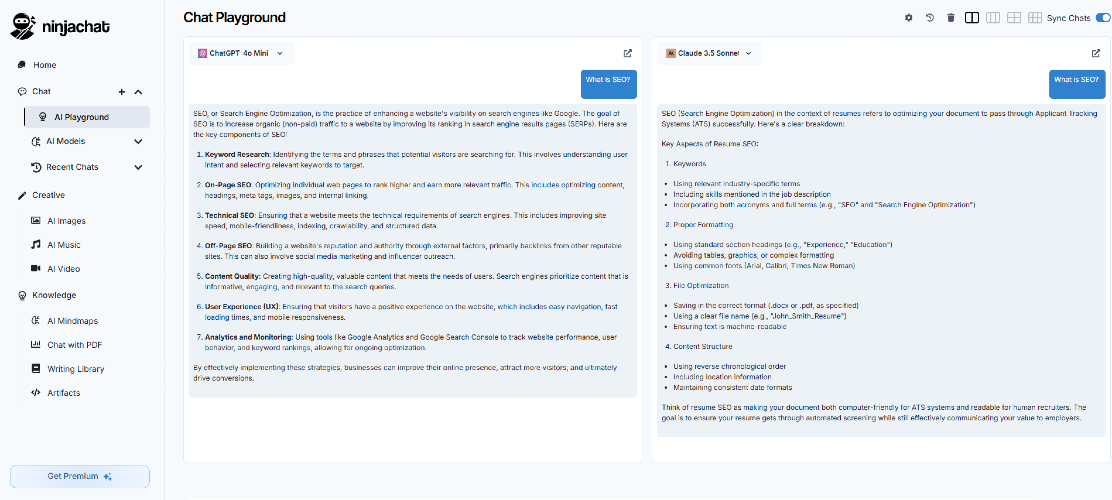Click the ninjachat logo
The width and height of the screenshot is (1112, 500).
pyautogui.click(x=60, y=26)
